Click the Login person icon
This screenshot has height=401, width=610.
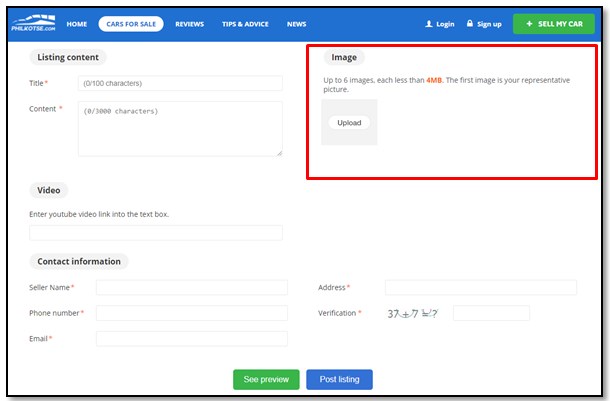coord(429,24)
